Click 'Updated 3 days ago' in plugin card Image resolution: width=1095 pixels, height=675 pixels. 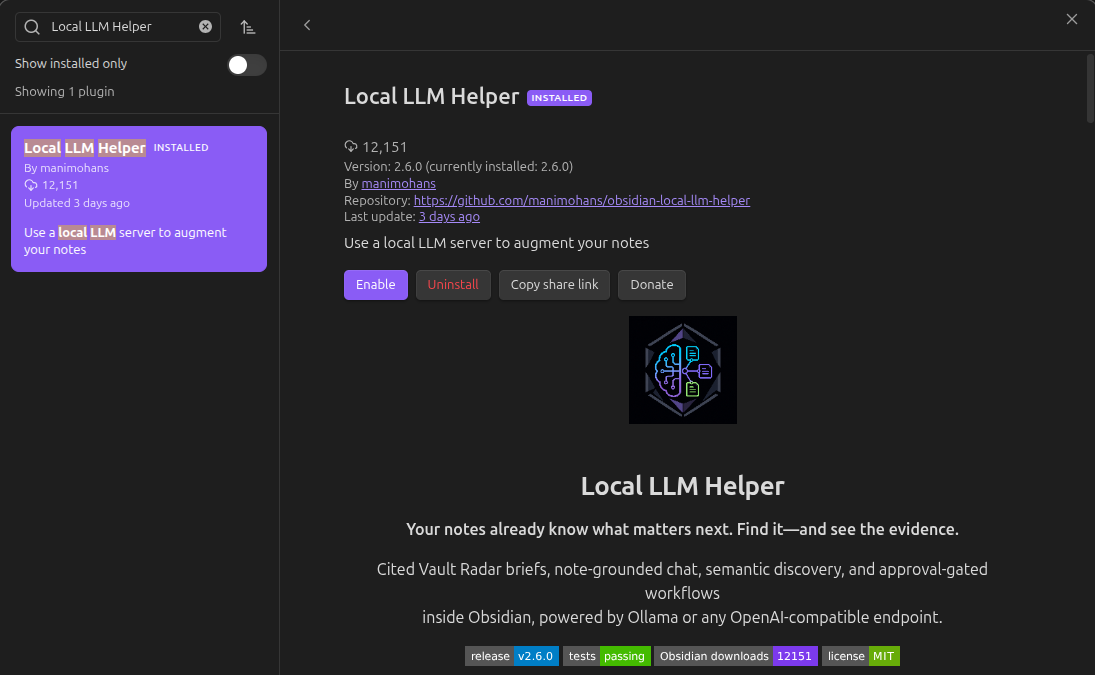pyautogui.click(x=77, y=203)
